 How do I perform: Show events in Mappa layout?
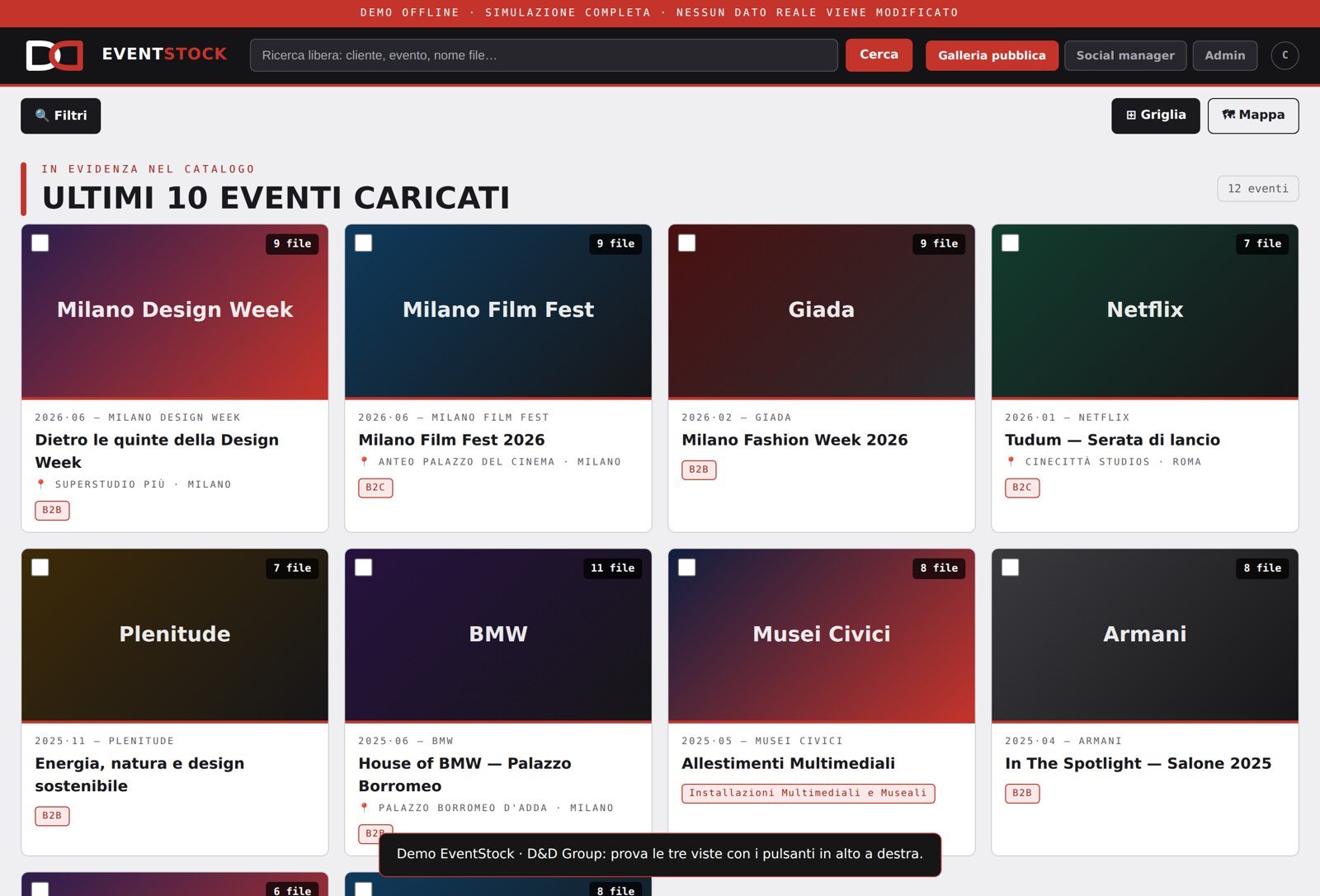point(1253,116)
